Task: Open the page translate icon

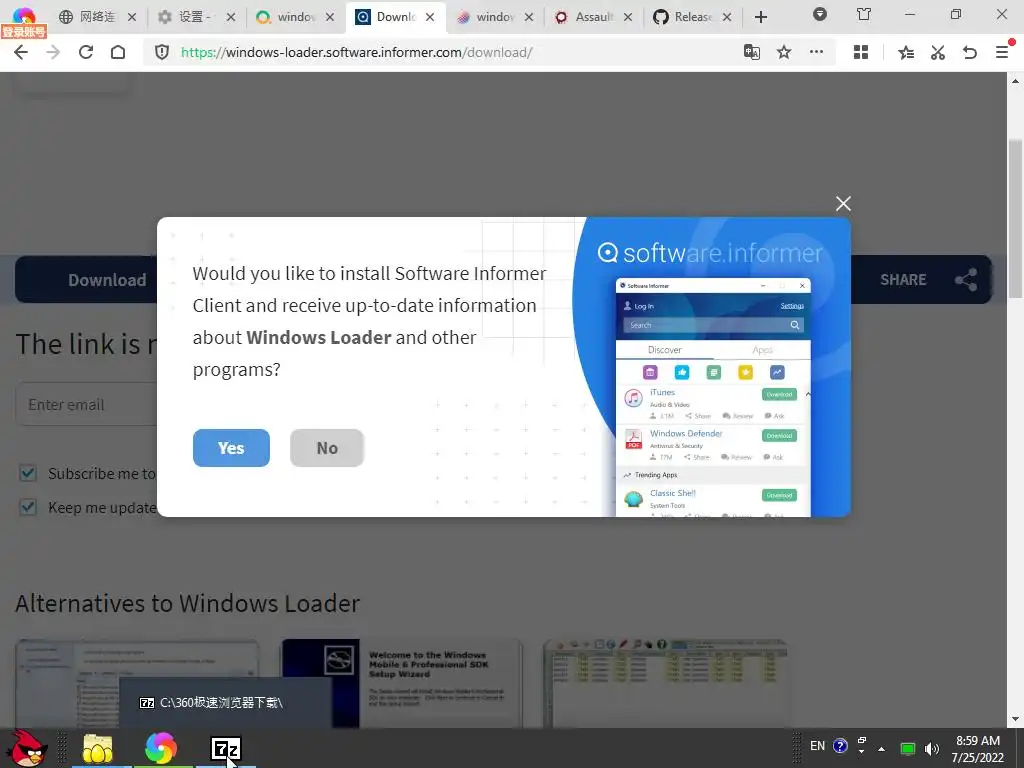Action: [x=752, y=52]
